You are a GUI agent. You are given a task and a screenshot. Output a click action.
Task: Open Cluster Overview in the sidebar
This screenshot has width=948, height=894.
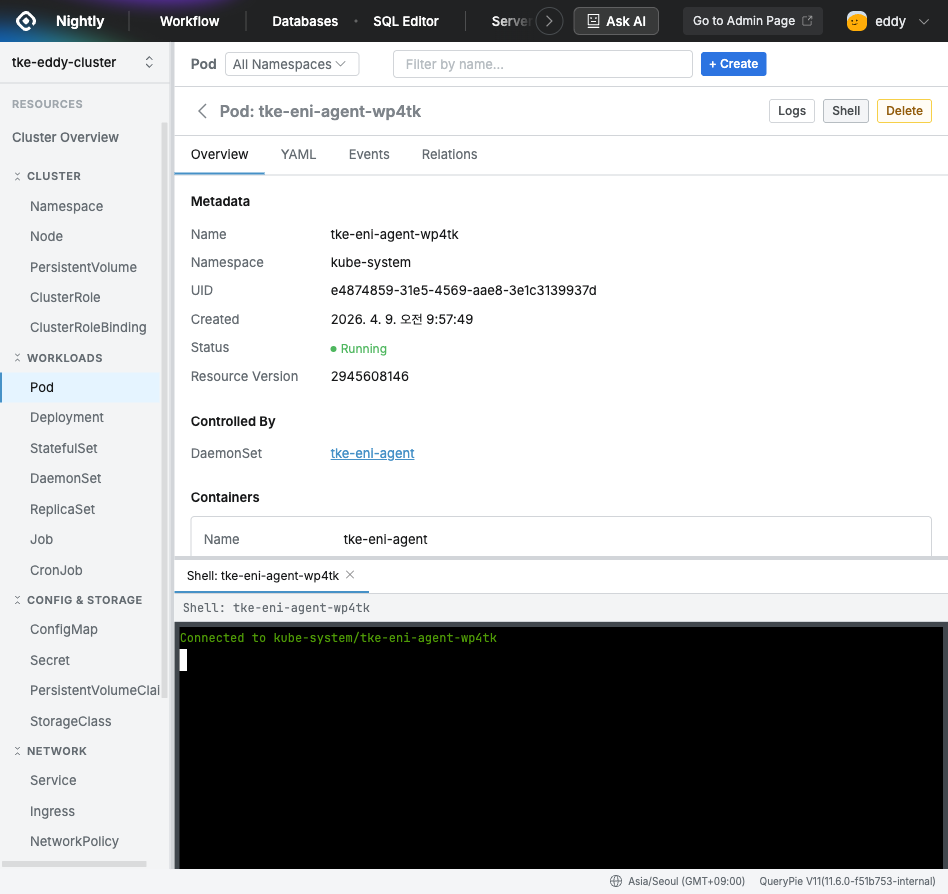pyautogui.click(x=65, y=138)
